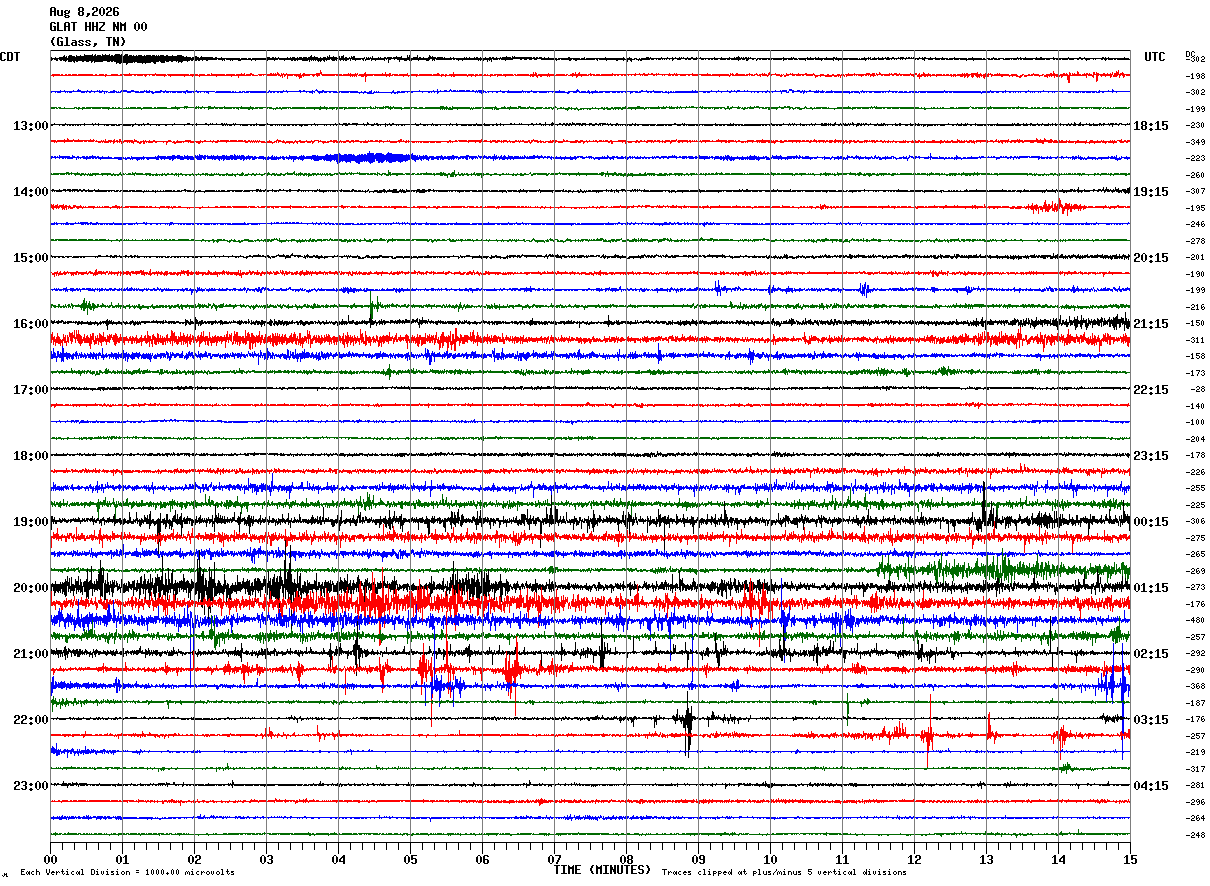Click the 23:15 UTC time label
The image size is (1210, 886).
pyautogui.click(x=1151, y=456)
